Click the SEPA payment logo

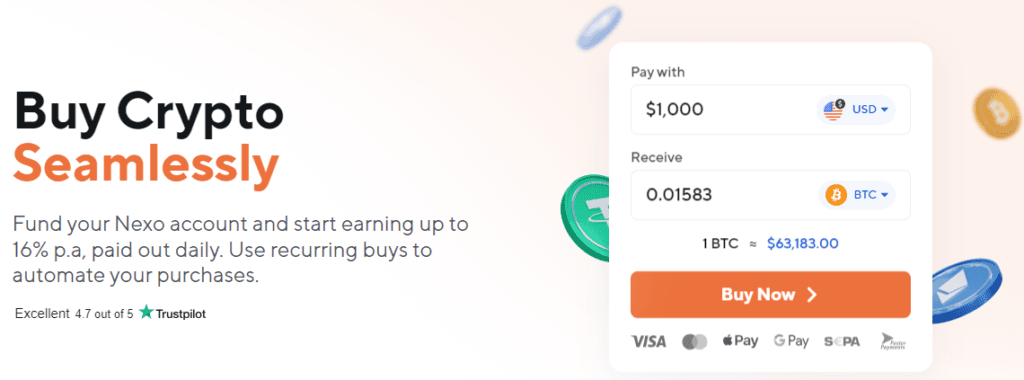tap(842, 341)
